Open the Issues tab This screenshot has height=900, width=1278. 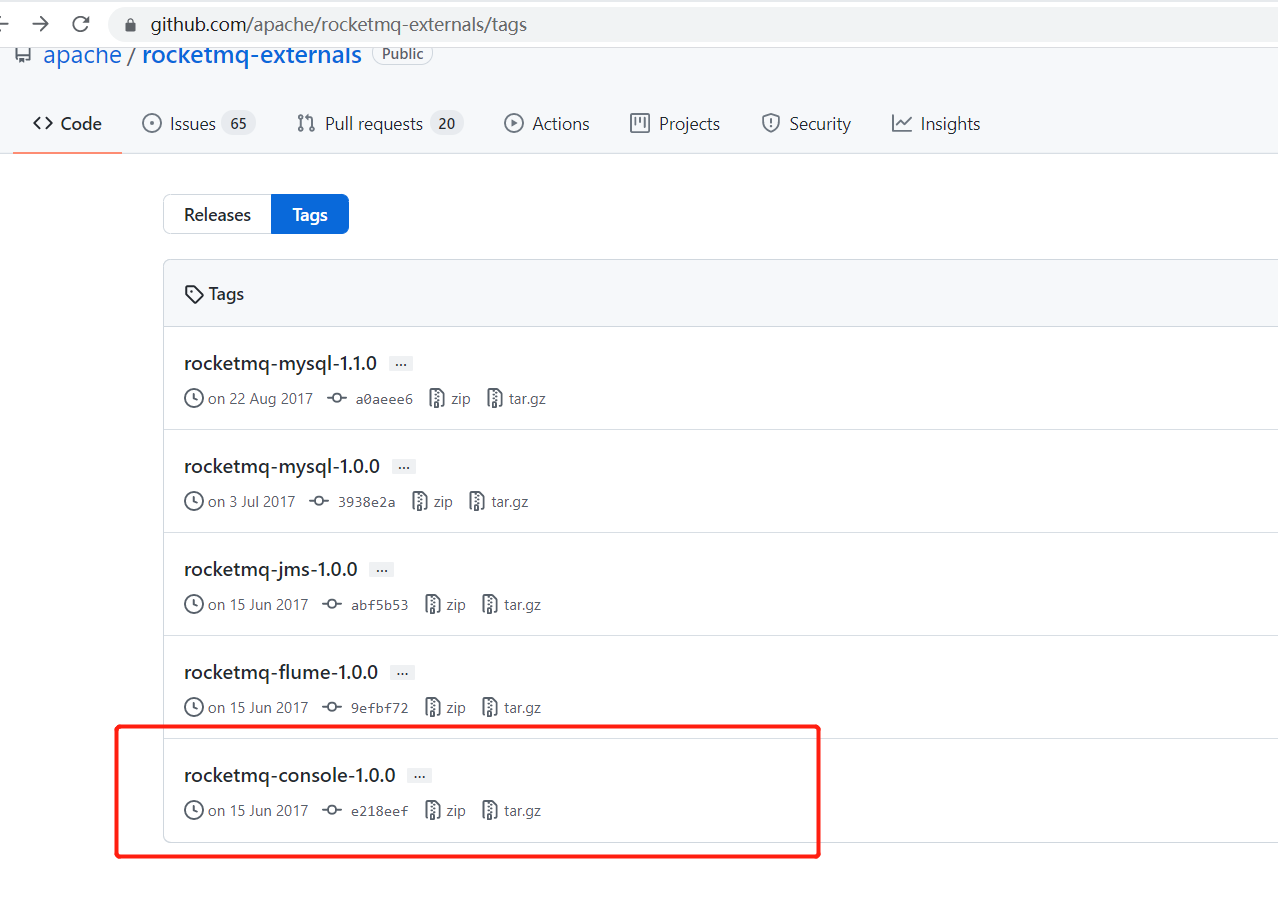[x=199, y=124]
